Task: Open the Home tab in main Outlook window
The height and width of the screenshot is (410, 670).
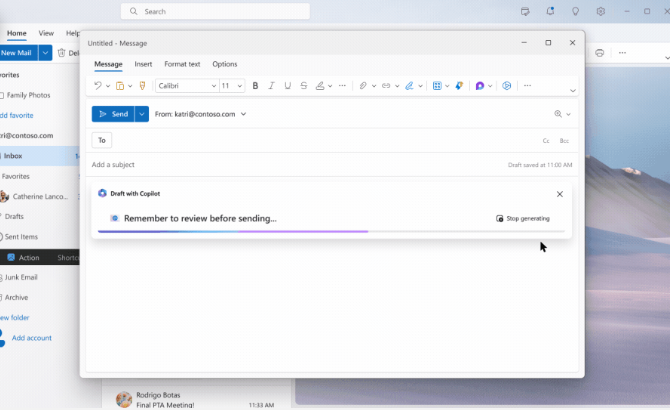Action: pyautogui.click(x=17, y=33)
